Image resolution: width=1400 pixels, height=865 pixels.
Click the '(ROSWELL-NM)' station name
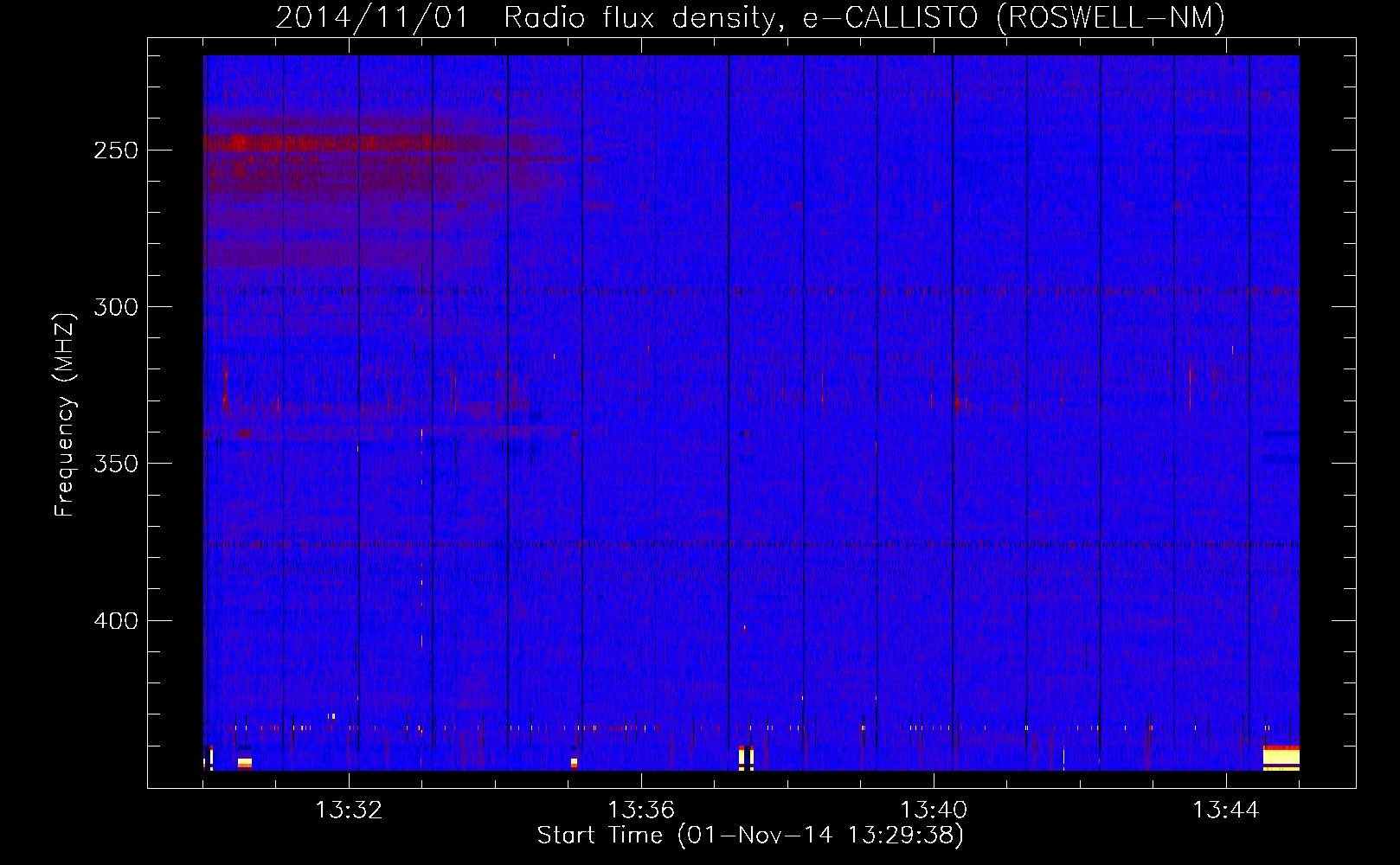(1111, 17)
